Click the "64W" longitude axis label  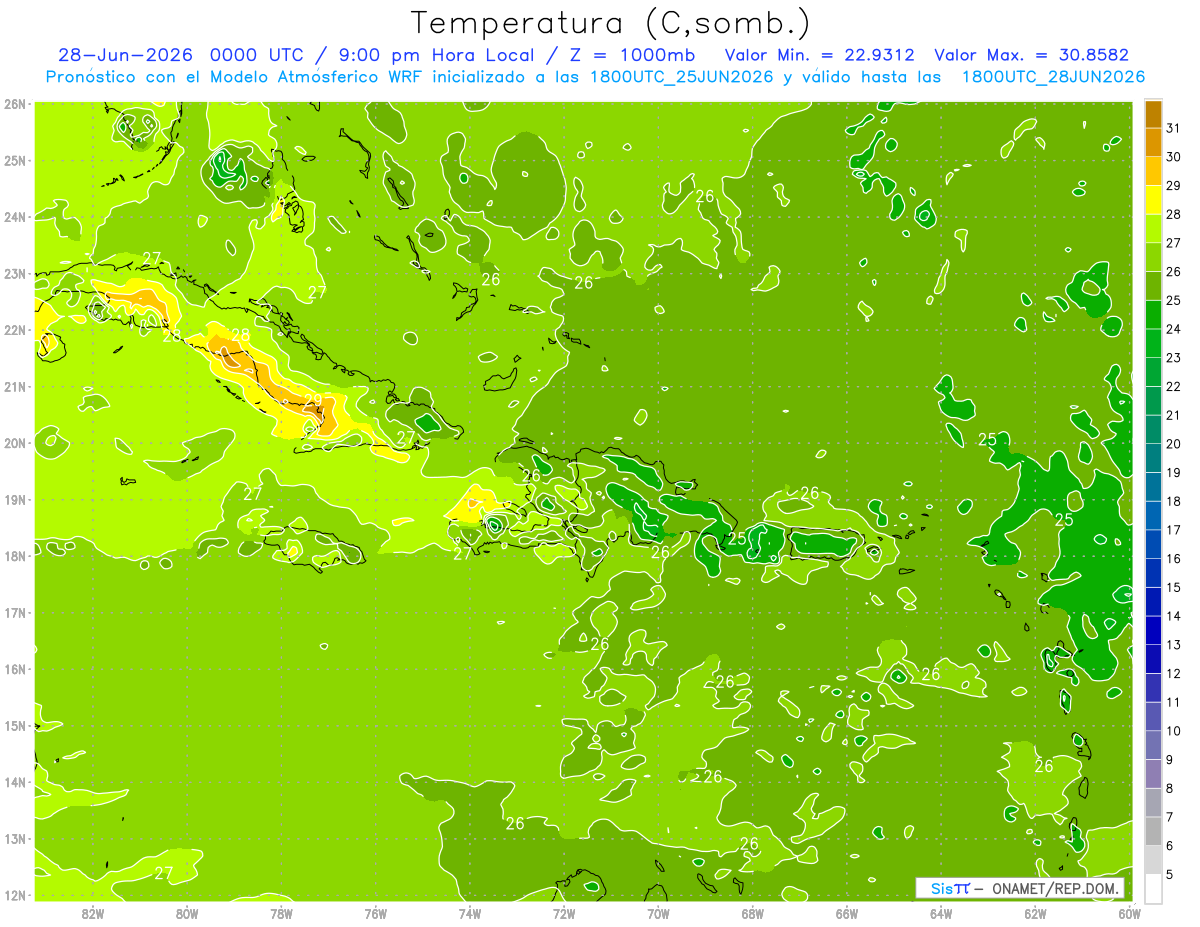click(941, 913)
